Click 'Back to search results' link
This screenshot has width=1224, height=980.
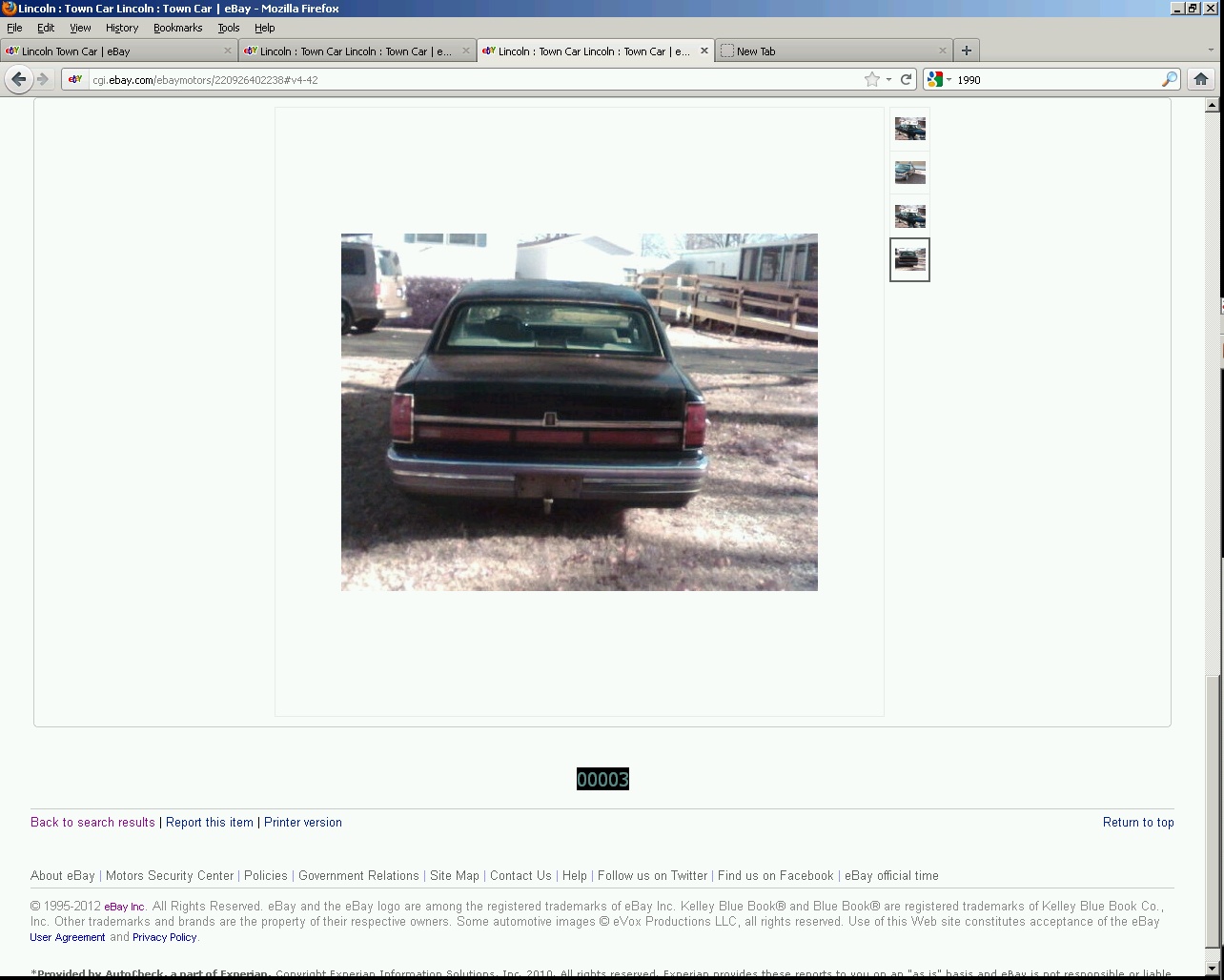click(x=92, y=822)
